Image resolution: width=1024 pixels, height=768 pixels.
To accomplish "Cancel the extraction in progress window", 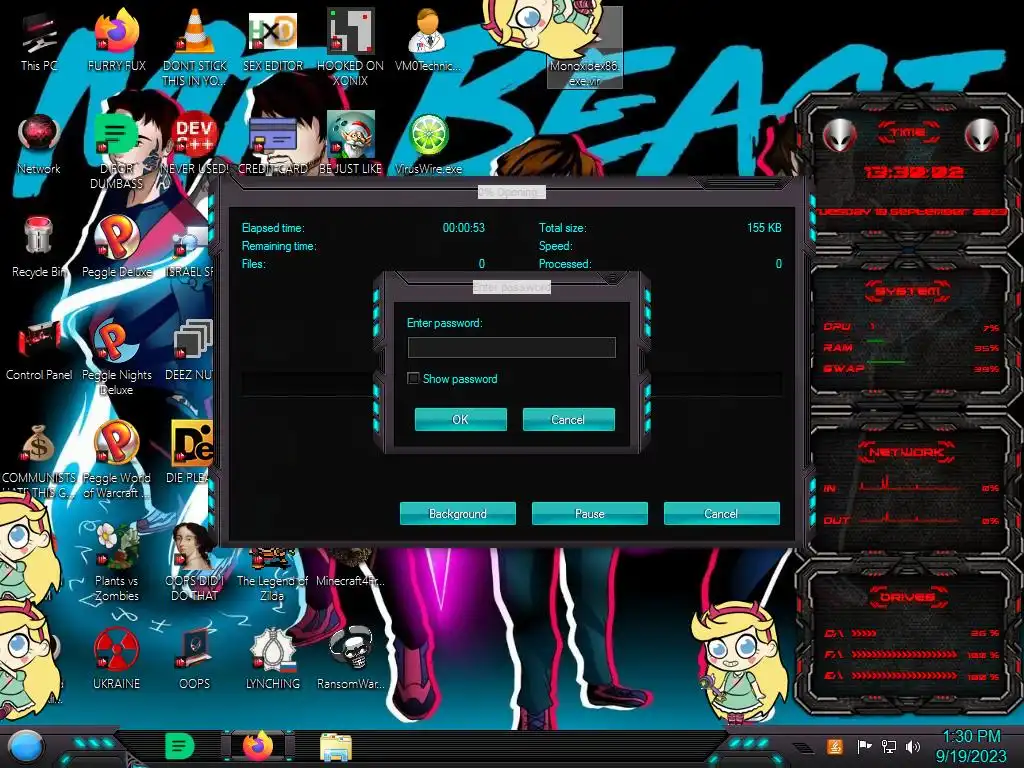I will (721, 513).
